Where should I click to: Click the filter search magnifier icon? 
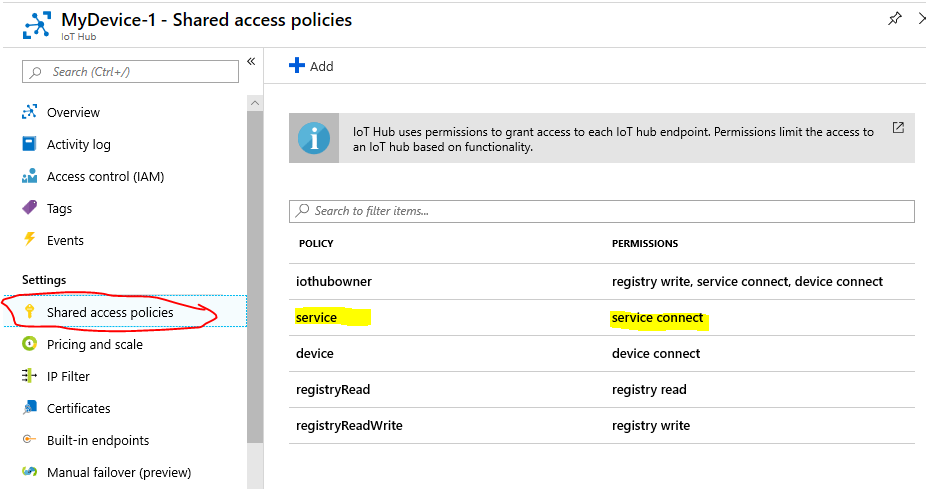click(302, 210)
